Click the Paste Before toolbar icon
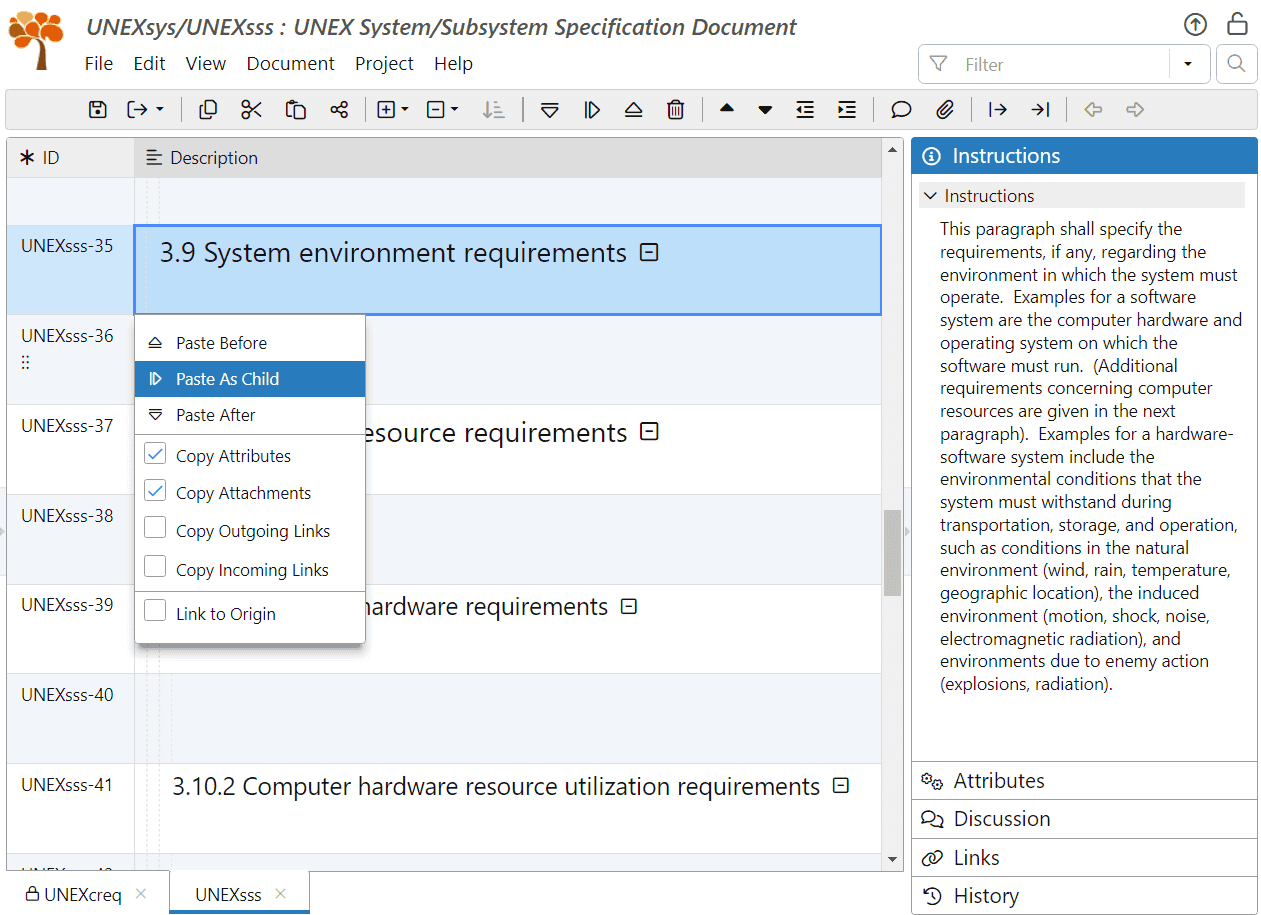The height and width of the screenshot is (915, 1261). pos(633,110)
